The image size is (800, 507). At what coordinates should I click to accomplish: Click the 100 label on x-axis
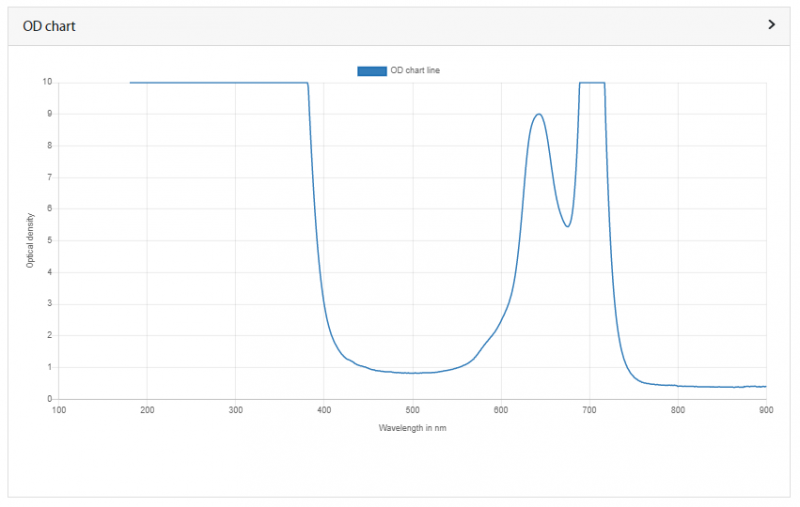[59, 409]
